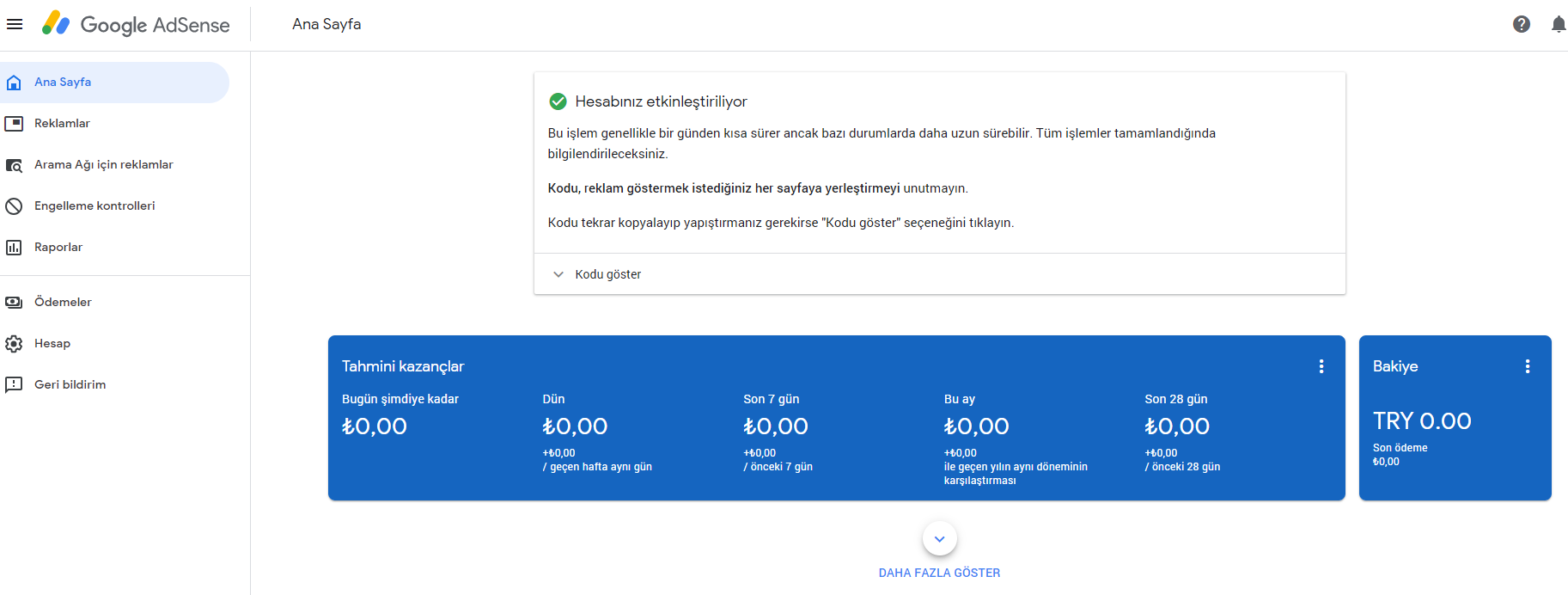Click the Reklamlar ads icon in sidebar
The image size is (1568, 595).
tap(14, 124)
